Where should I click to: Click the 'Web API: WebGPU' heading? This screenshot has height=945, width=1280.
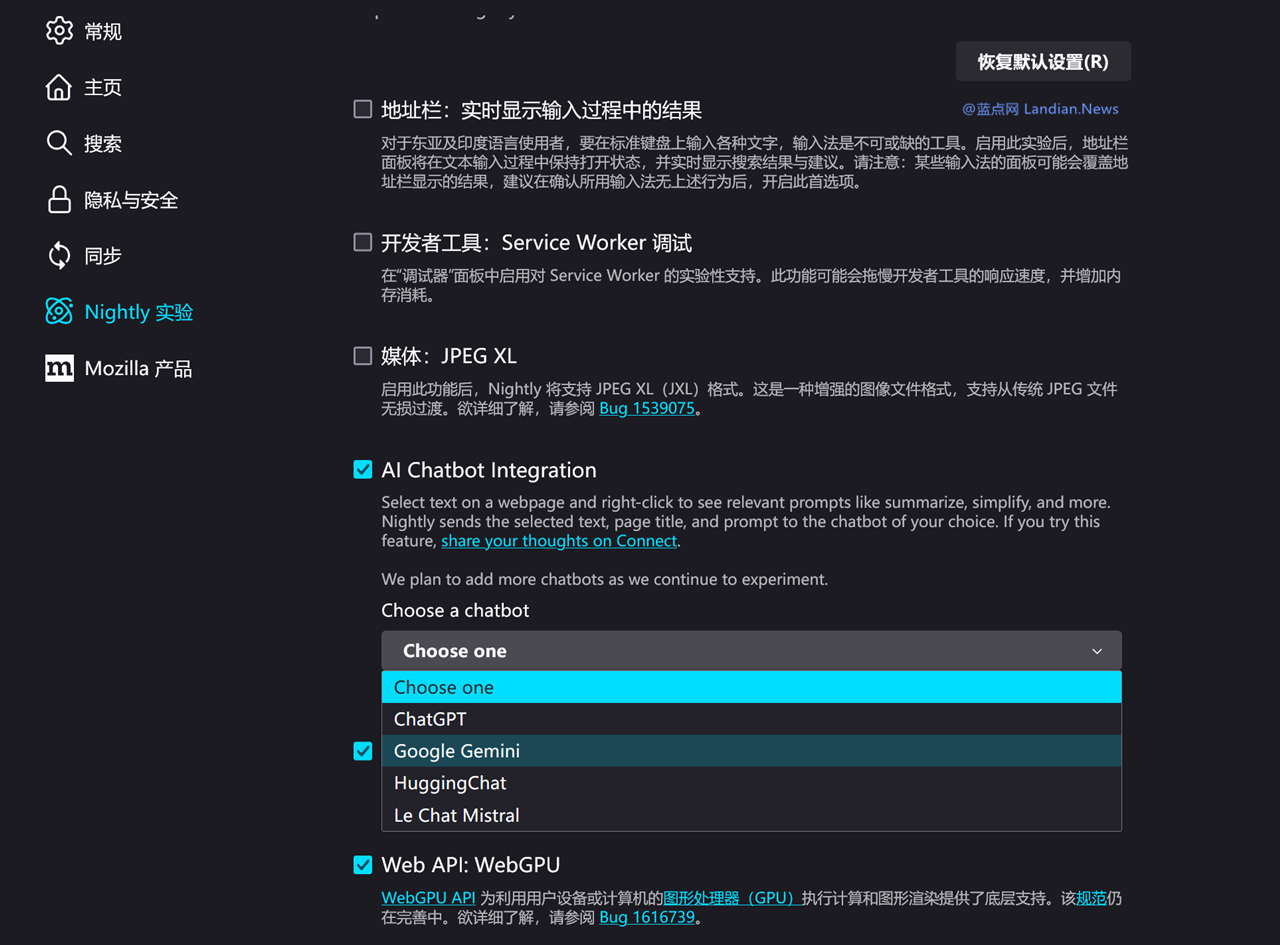(471, 865)
